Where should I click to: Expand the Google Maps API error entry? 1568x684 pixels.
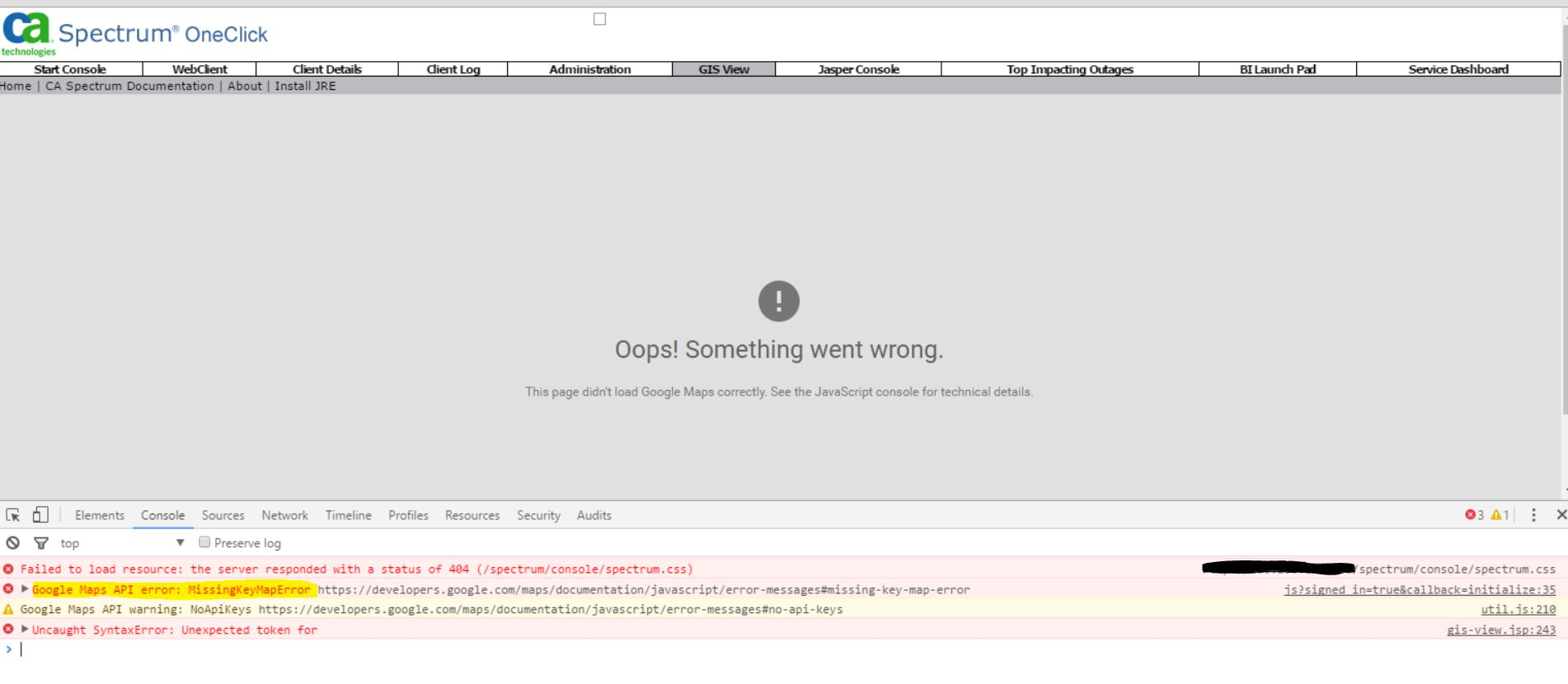(25, 589)
